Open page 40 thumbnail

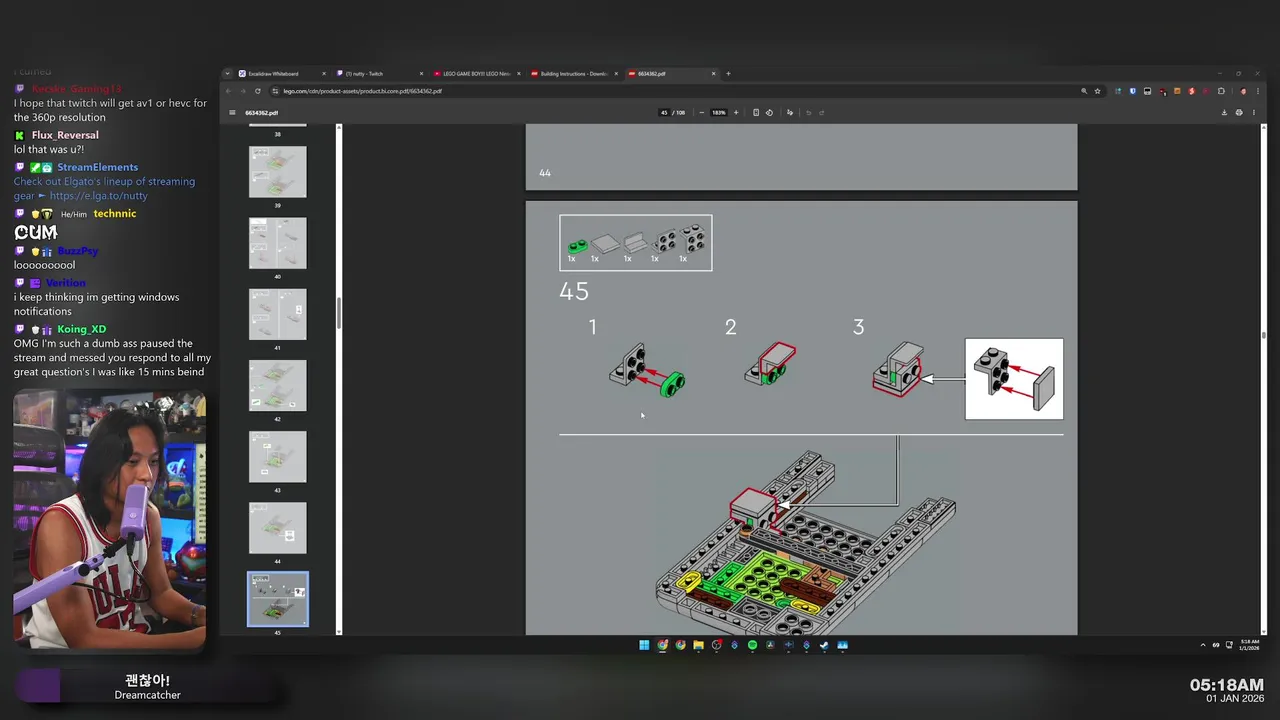click(x=278, y=243)
